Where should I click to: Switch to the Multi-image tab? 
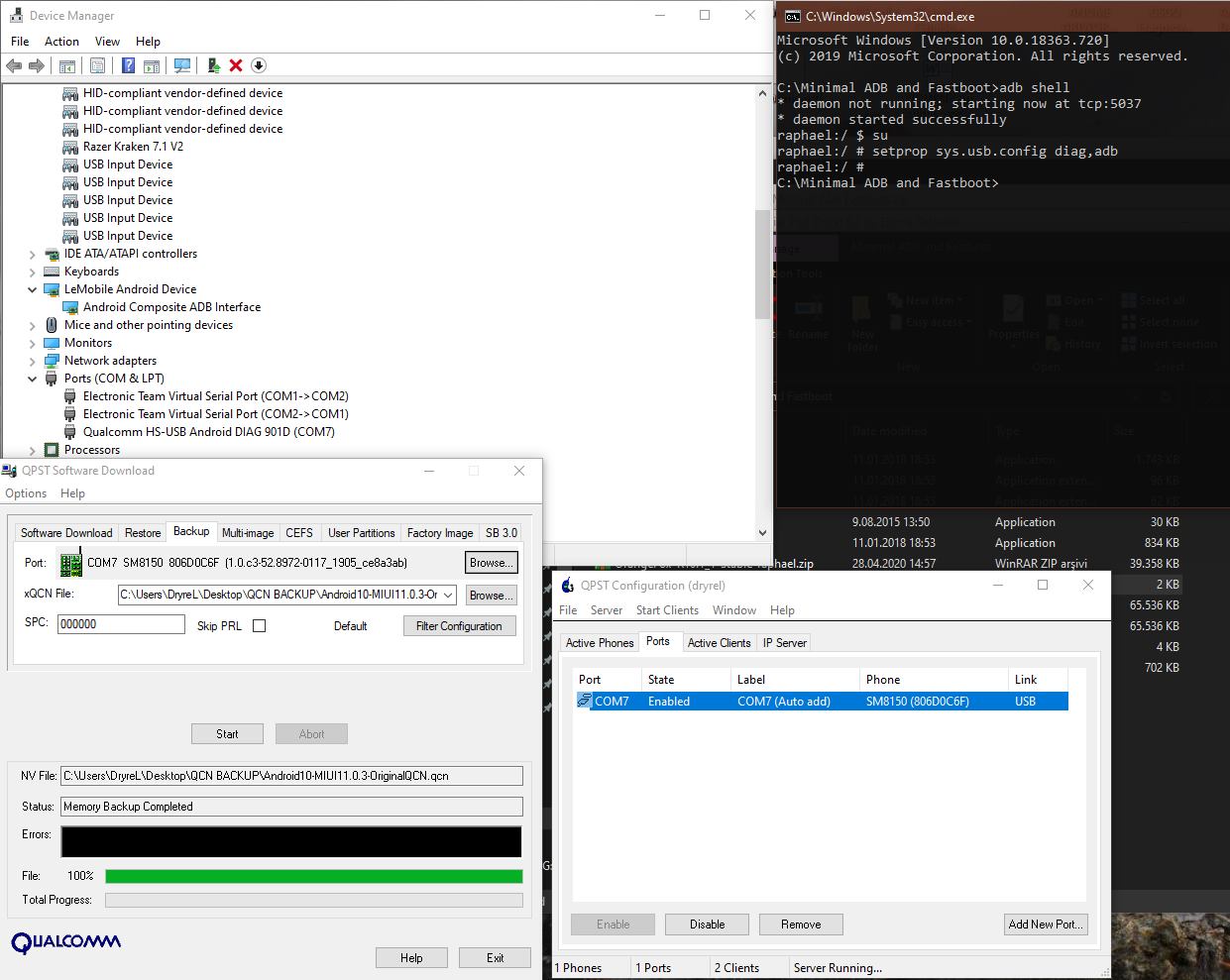tap(248, 533)
